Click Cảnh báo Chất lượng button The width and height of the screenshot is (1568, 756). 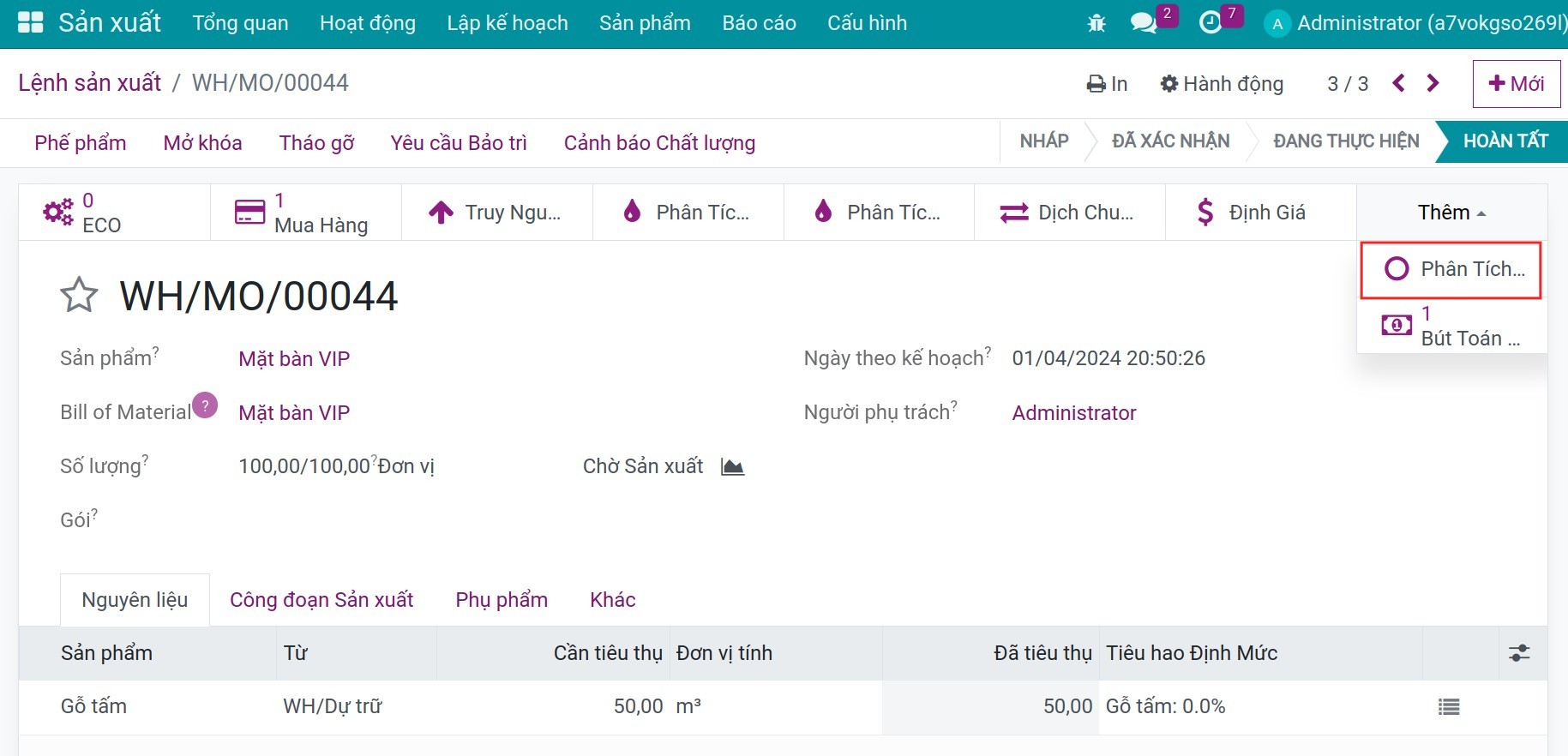click(x=659, y=143)
